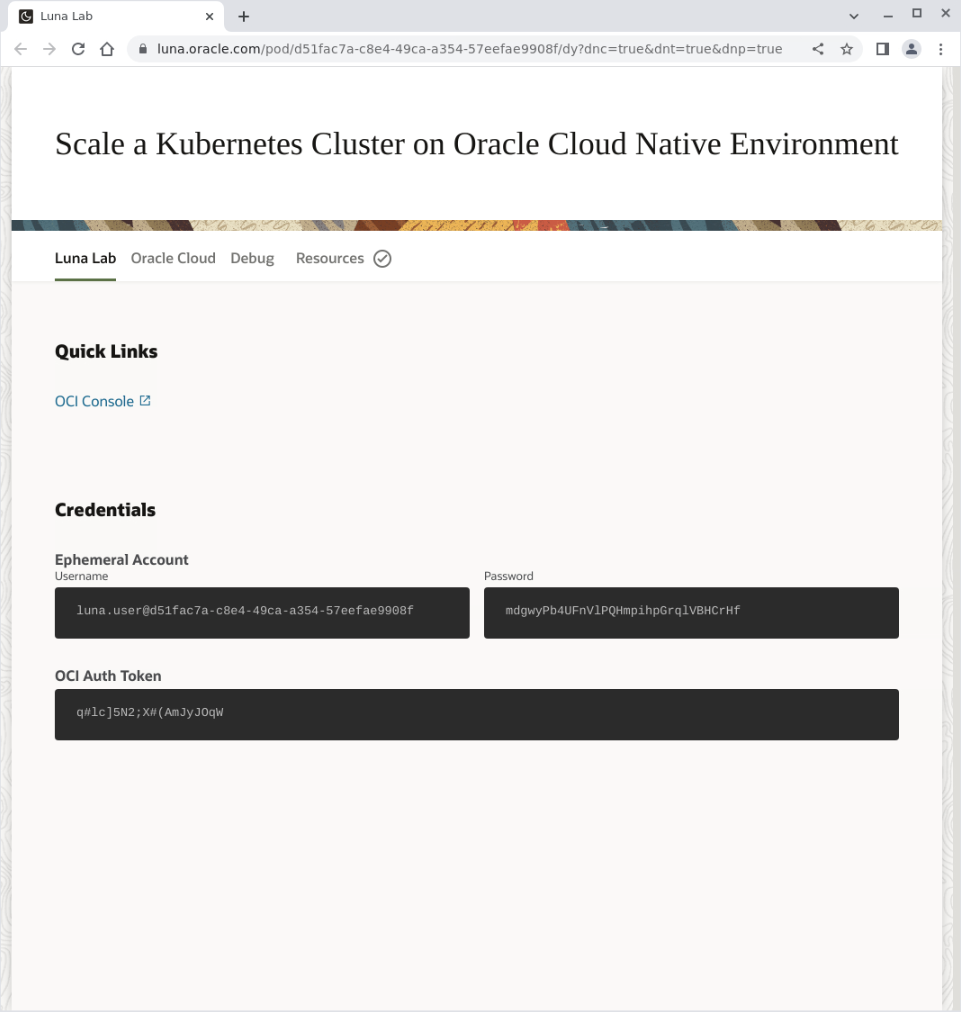Switch to the Oracle Cloud tab
This screenshot has width=961, height=1012.
pyautogui.click(x=173, y=258)
